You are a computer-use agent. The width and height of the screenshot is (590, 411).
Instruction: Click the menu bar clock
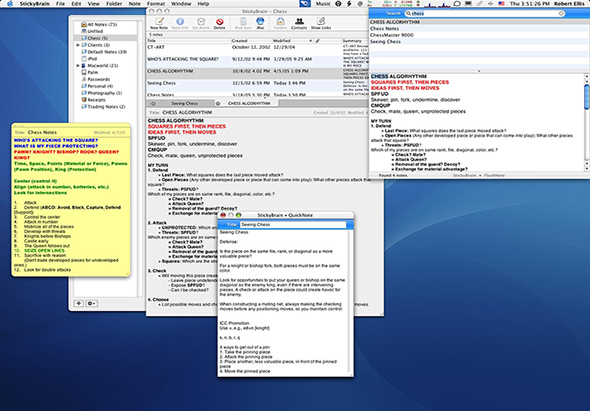coord(530,4)
